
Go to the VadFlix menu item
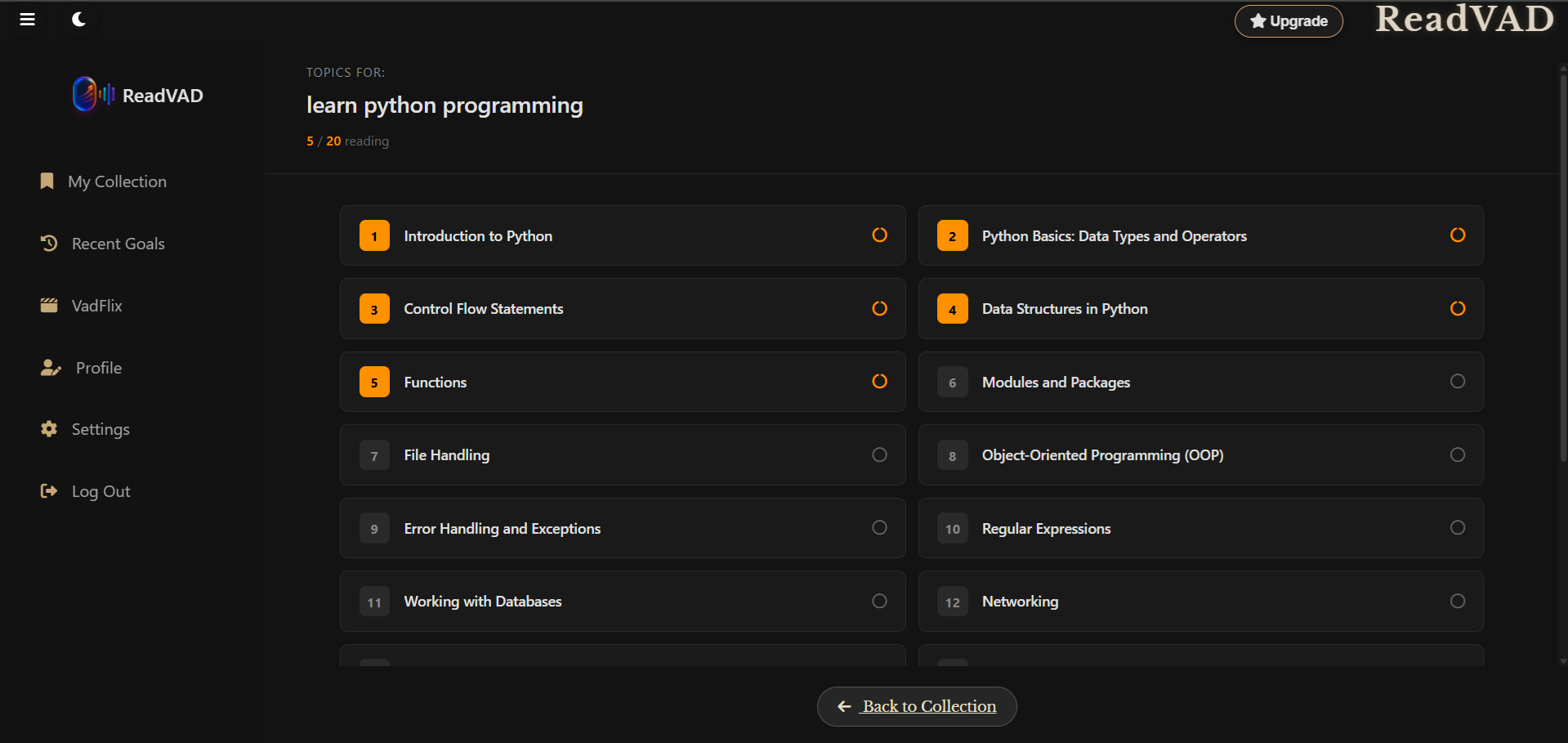tap(96, 306)
